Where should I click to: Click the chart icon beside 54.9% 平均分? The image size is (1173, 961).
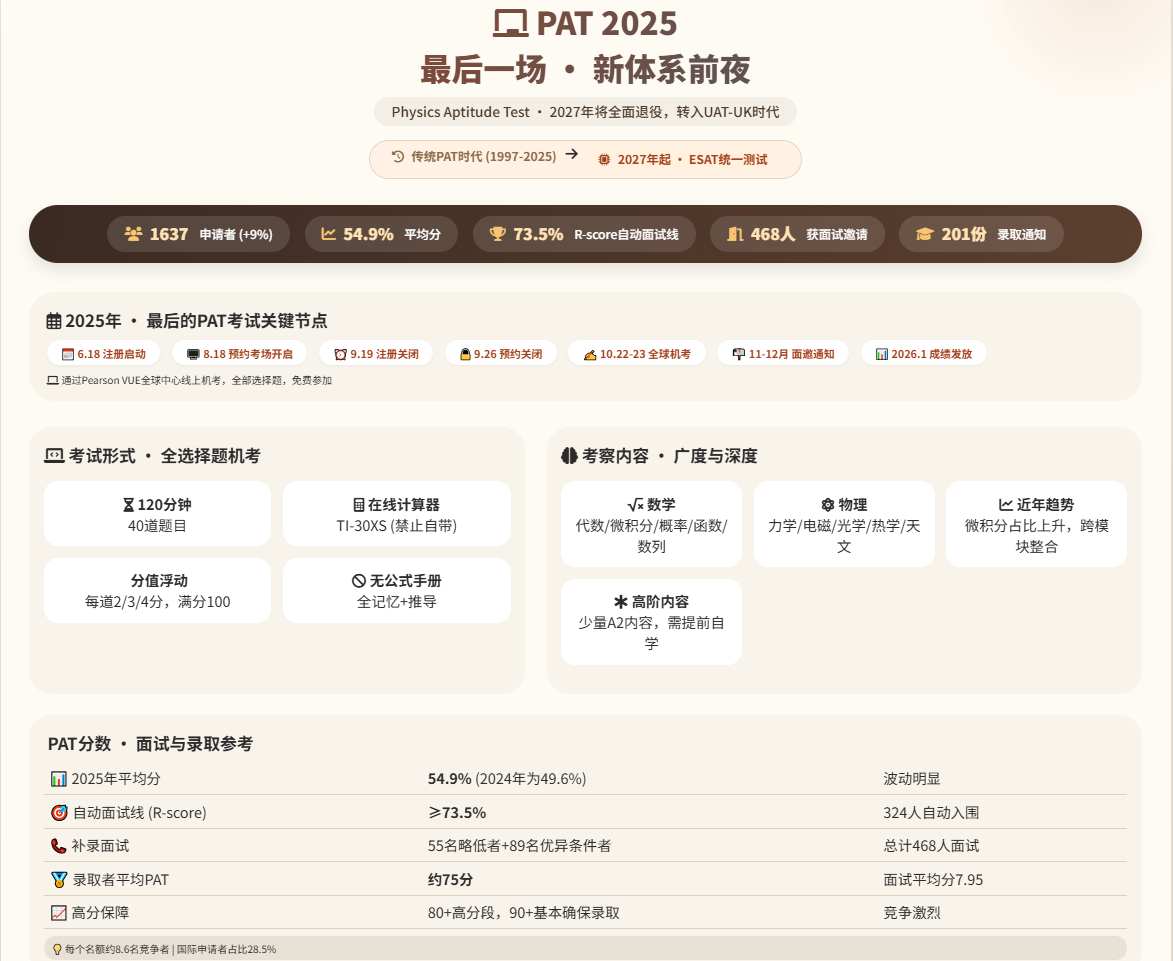[x=328, y=234]
